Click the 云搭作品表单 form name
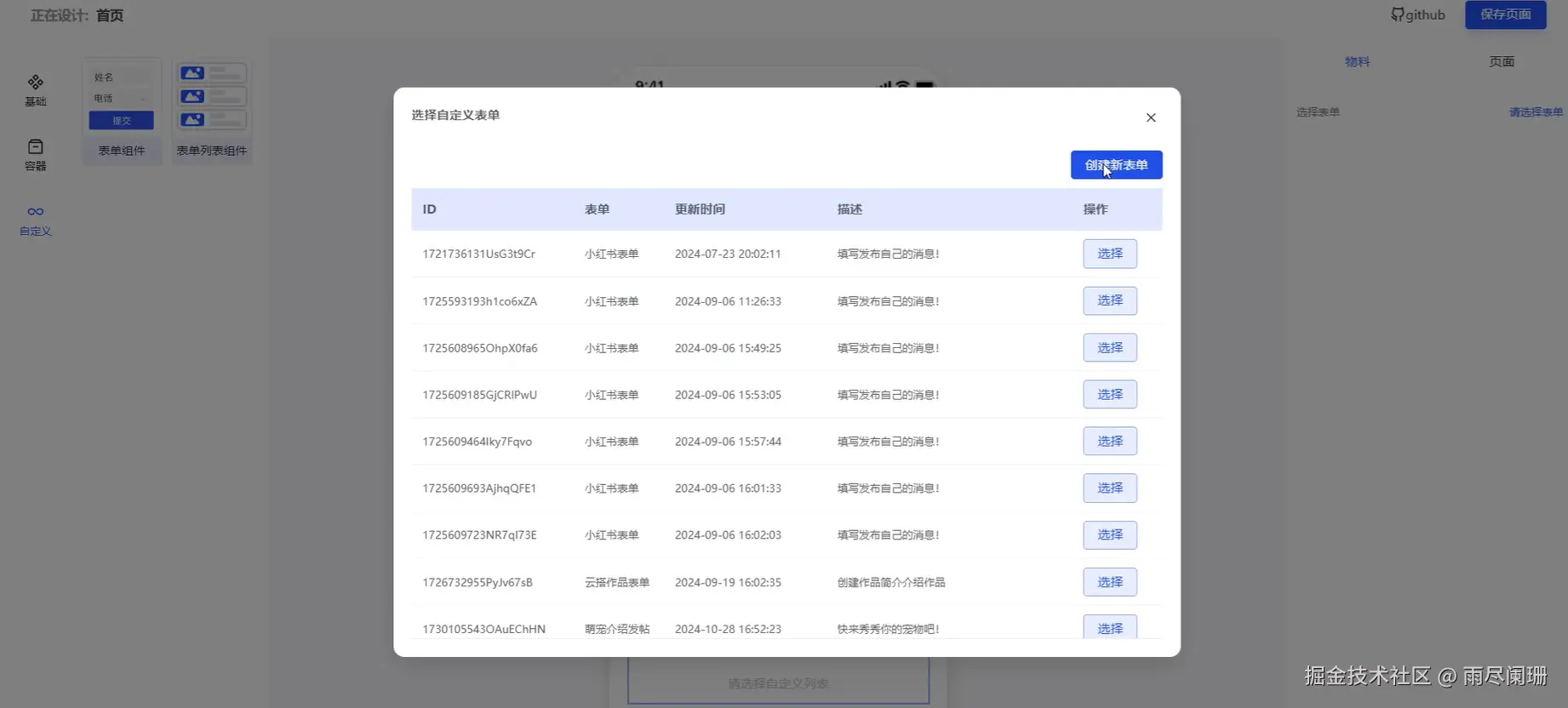This screenshot has width=1568, height=708. pyautogui.click(x=617, y=583)
